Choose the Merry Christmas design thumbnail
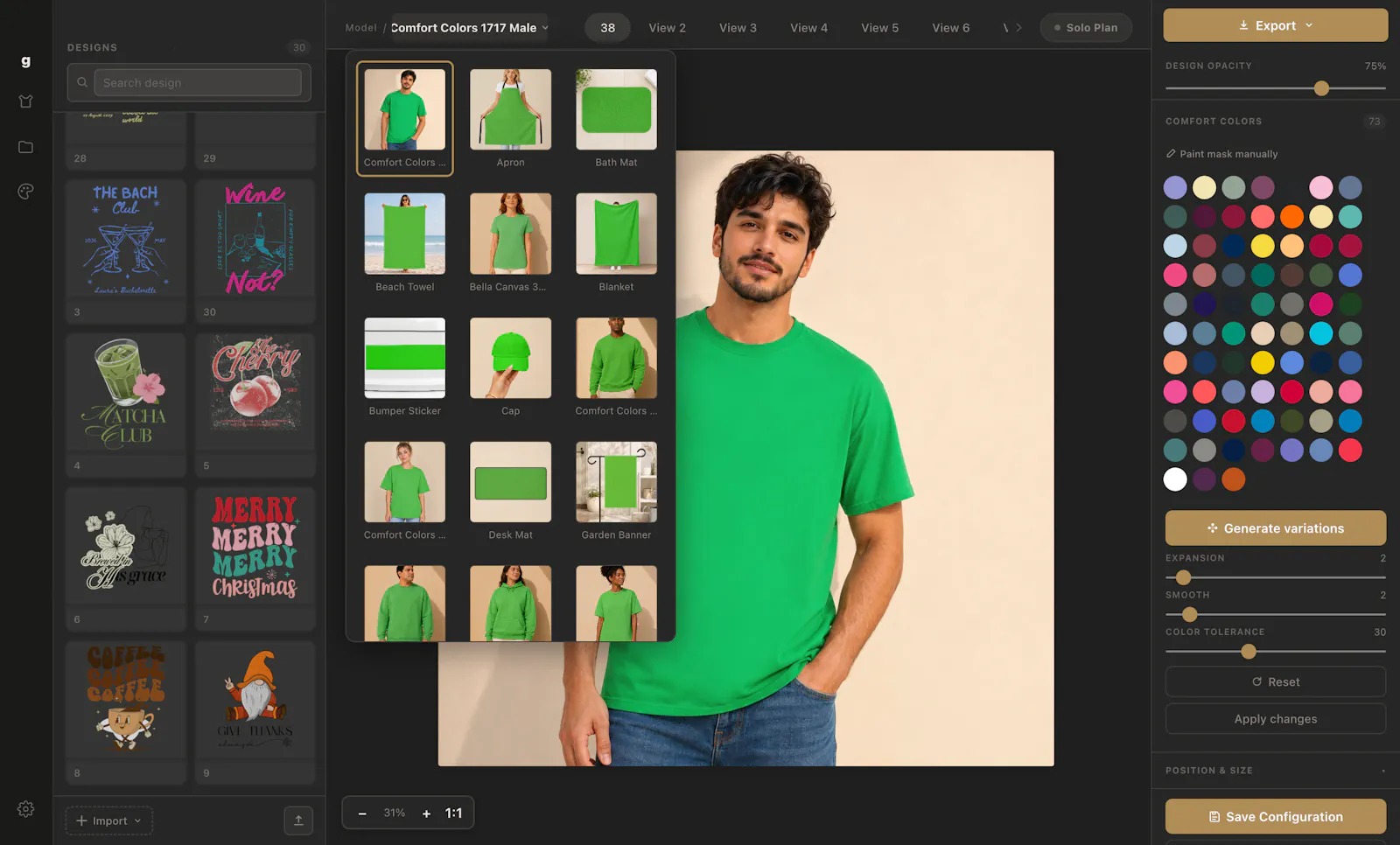The width and height of the screenshot is (1400, 845). coord(255,548)
